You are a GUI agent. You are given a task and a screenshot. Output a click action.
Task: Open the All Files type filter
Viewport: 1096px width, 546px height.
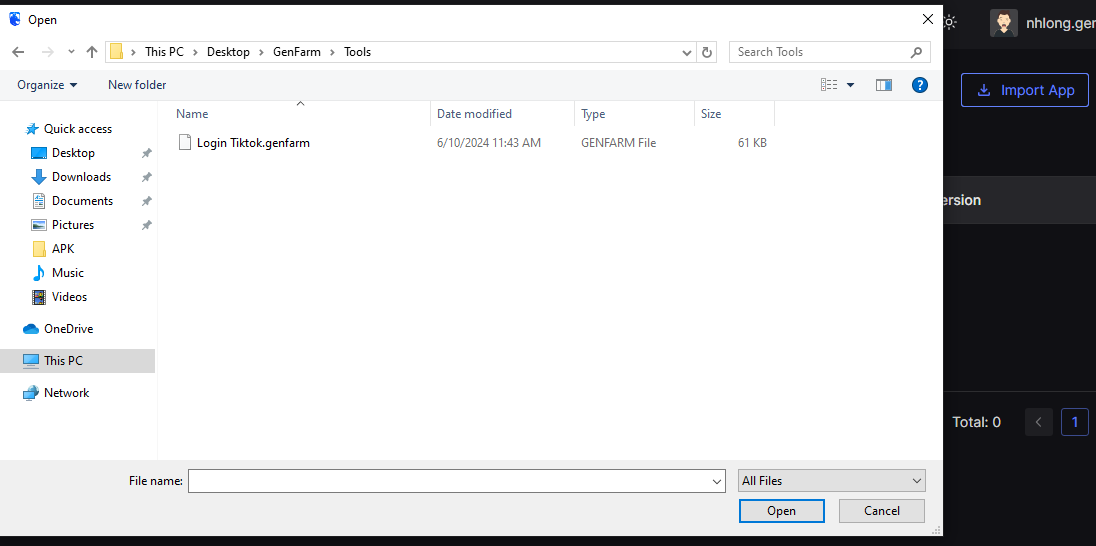click(x=832, y=481)
